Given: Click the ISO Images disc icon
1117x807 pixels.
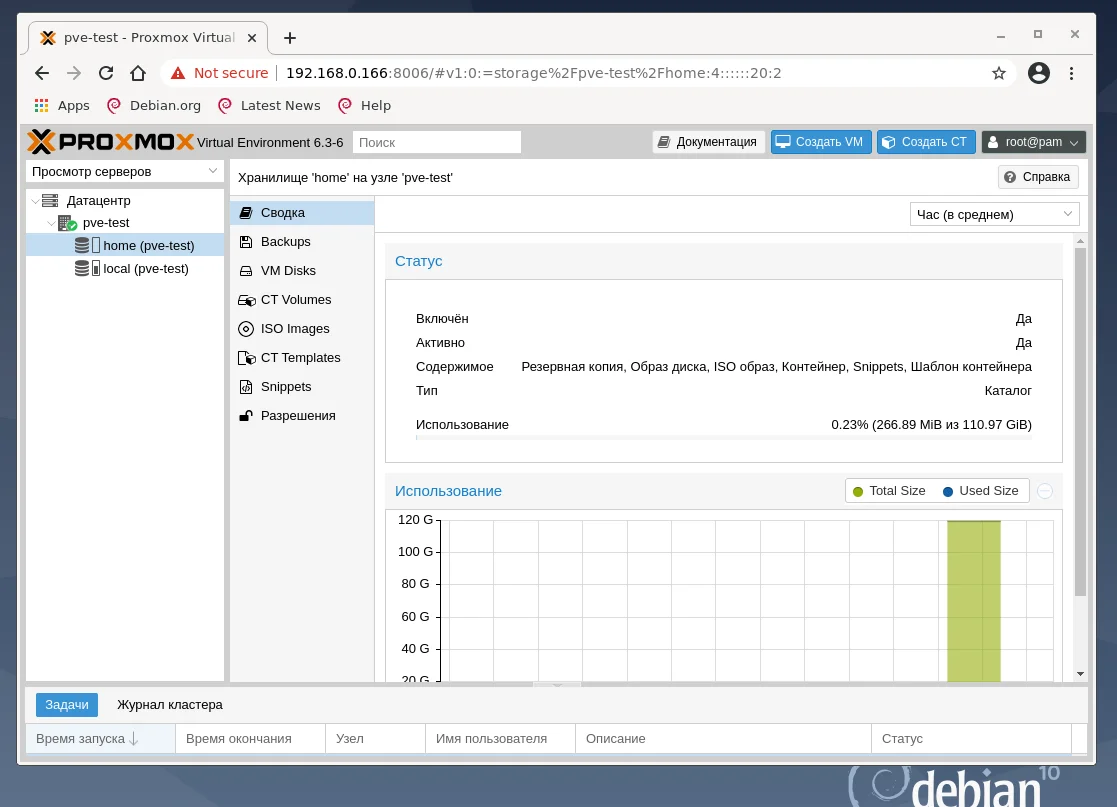Looking at the screenshot, I should click(246, 328).
